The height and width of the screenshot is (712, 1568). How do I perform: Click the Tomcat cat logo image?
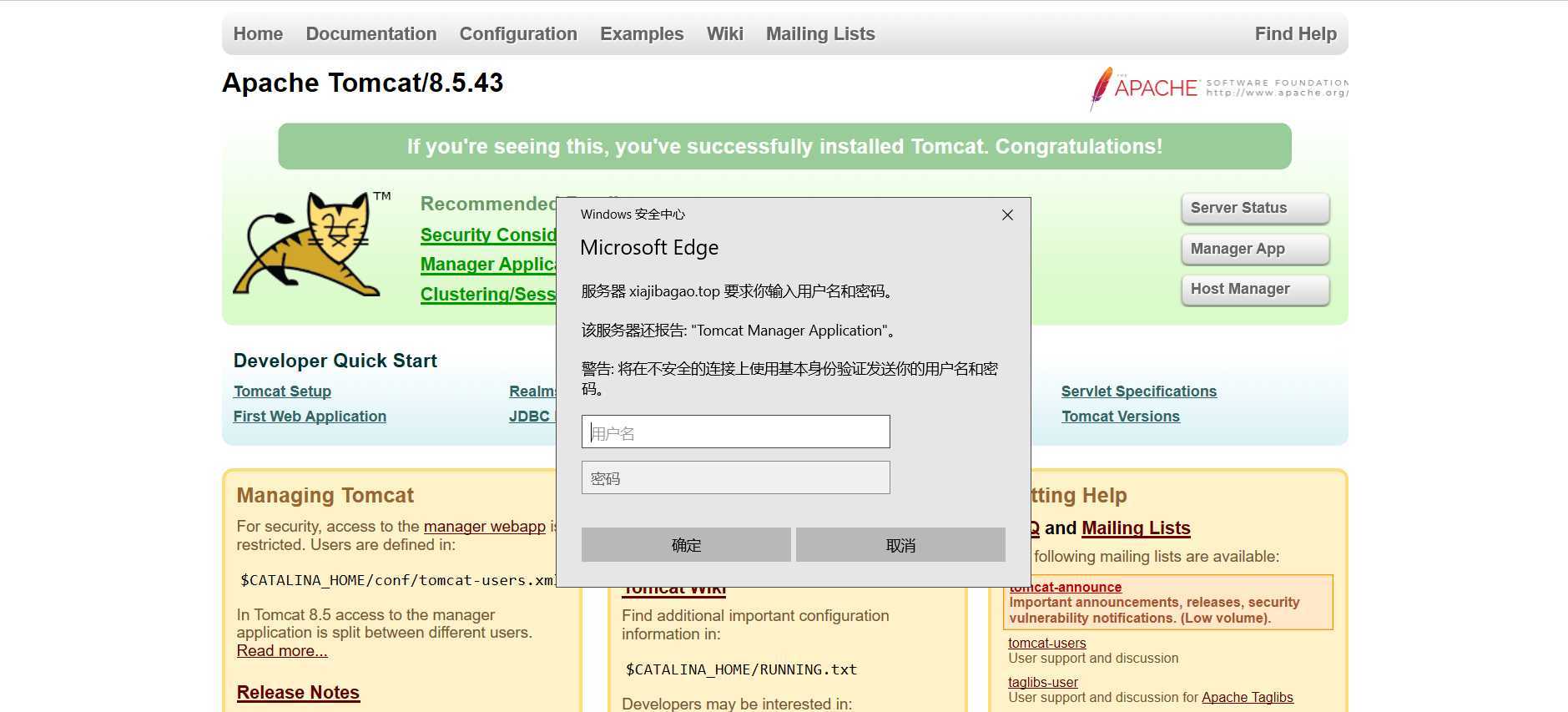coord(311,244)
